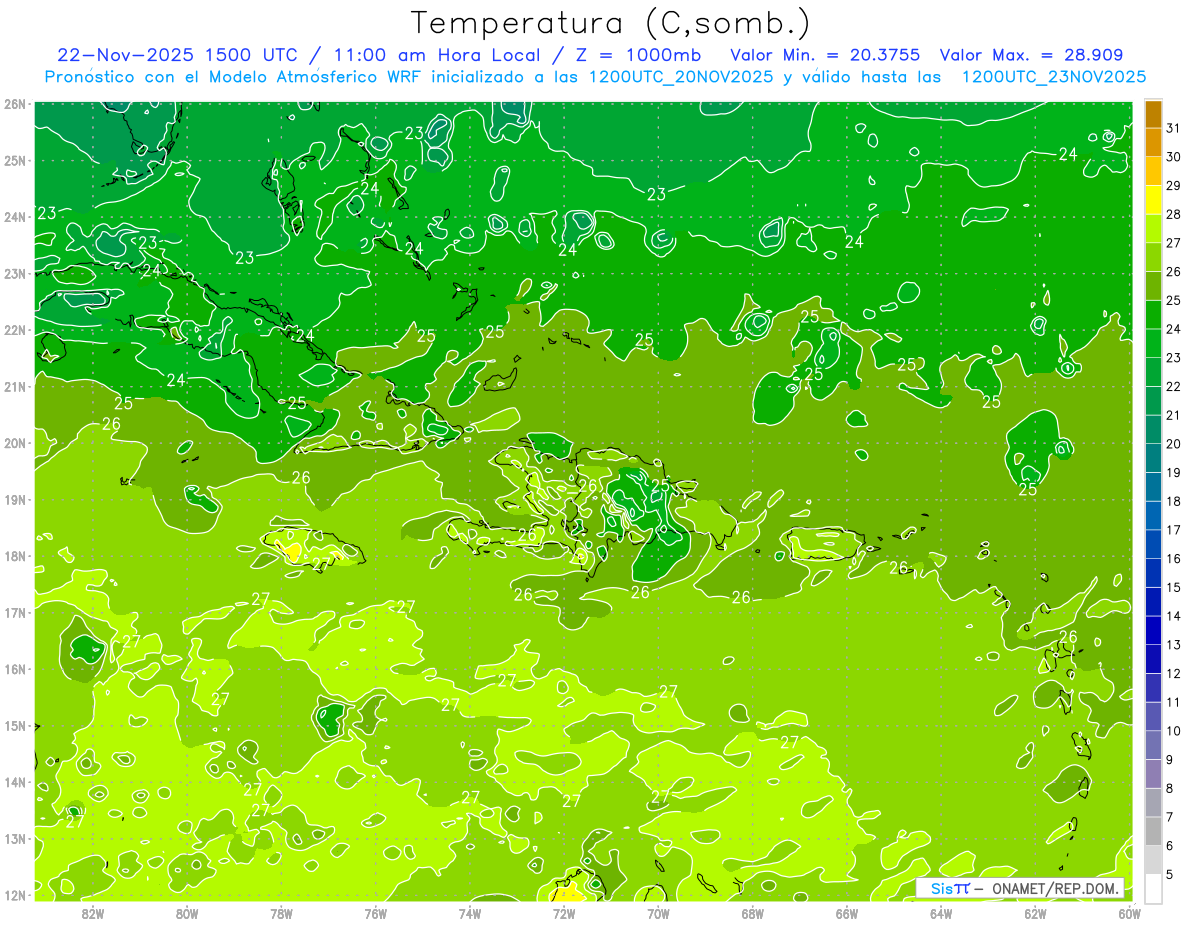Click the "21N" latitude tick label

(x=16, y=386)
